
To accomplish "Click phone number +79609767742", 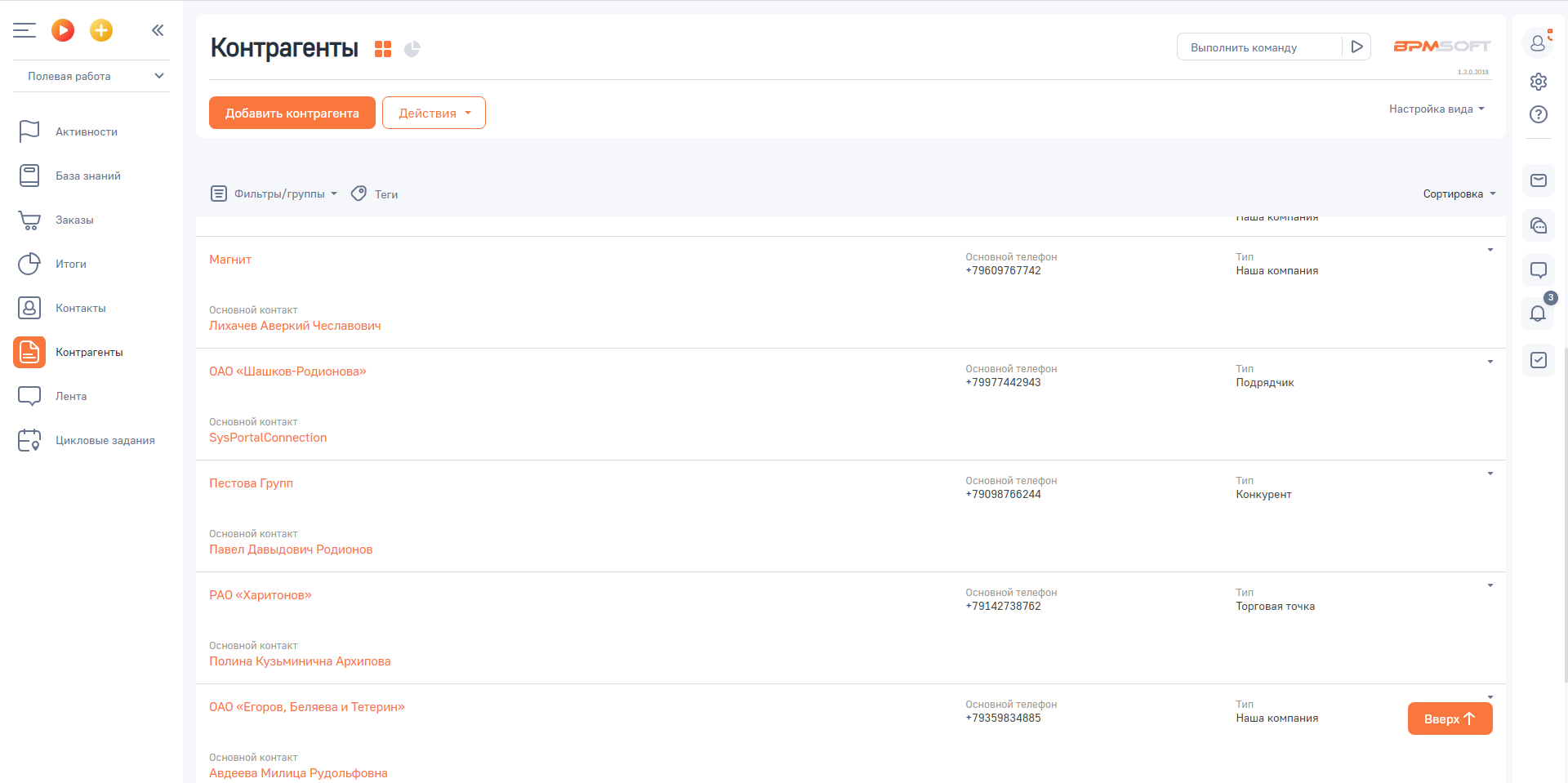I will pyautogui.click(x=1003, y=271).
